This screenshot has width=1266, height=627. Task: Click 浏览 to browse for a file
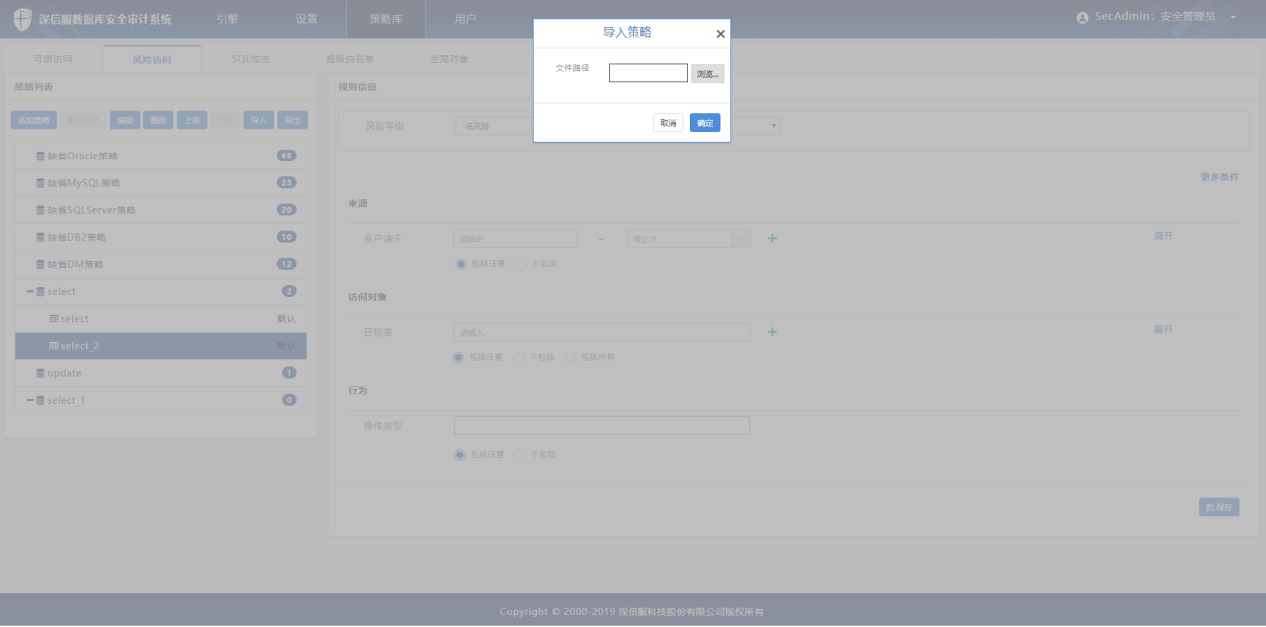coord(707,74)
